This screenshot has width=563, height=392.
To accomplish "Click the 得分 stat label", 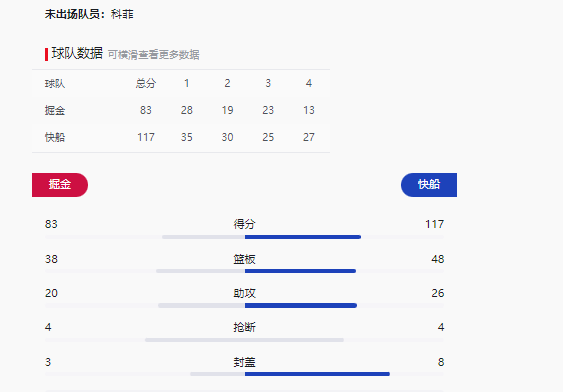I will 245,224.
